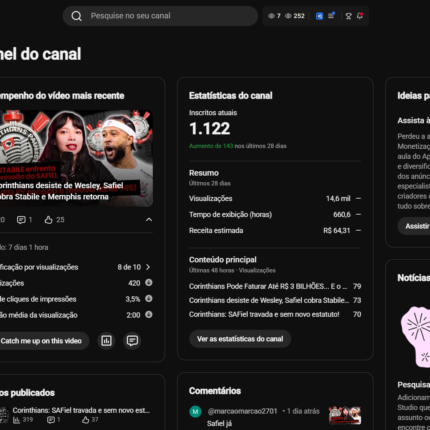Open the blue extension icon in top bar
This screenshot has width=430, height=430.
coord(319,16)
